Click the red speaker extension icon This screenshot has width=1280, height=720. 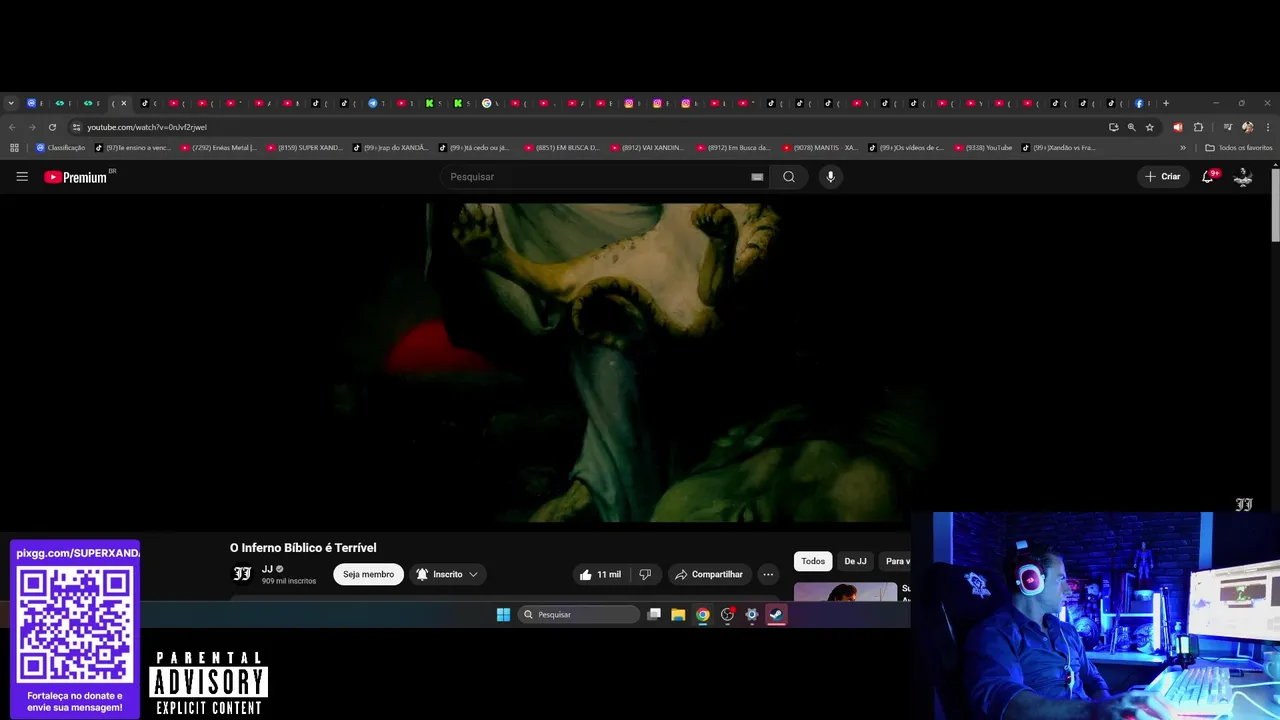pos(1177,127)
